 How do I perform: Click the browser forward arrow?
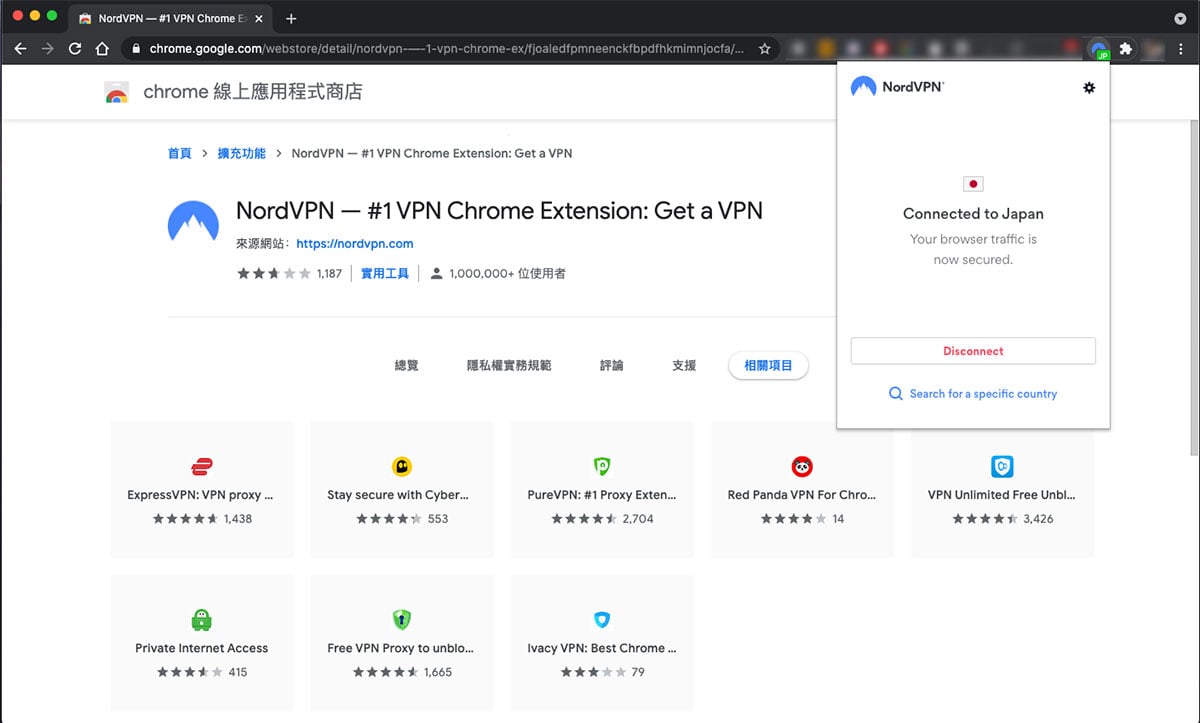click(47, 48)
